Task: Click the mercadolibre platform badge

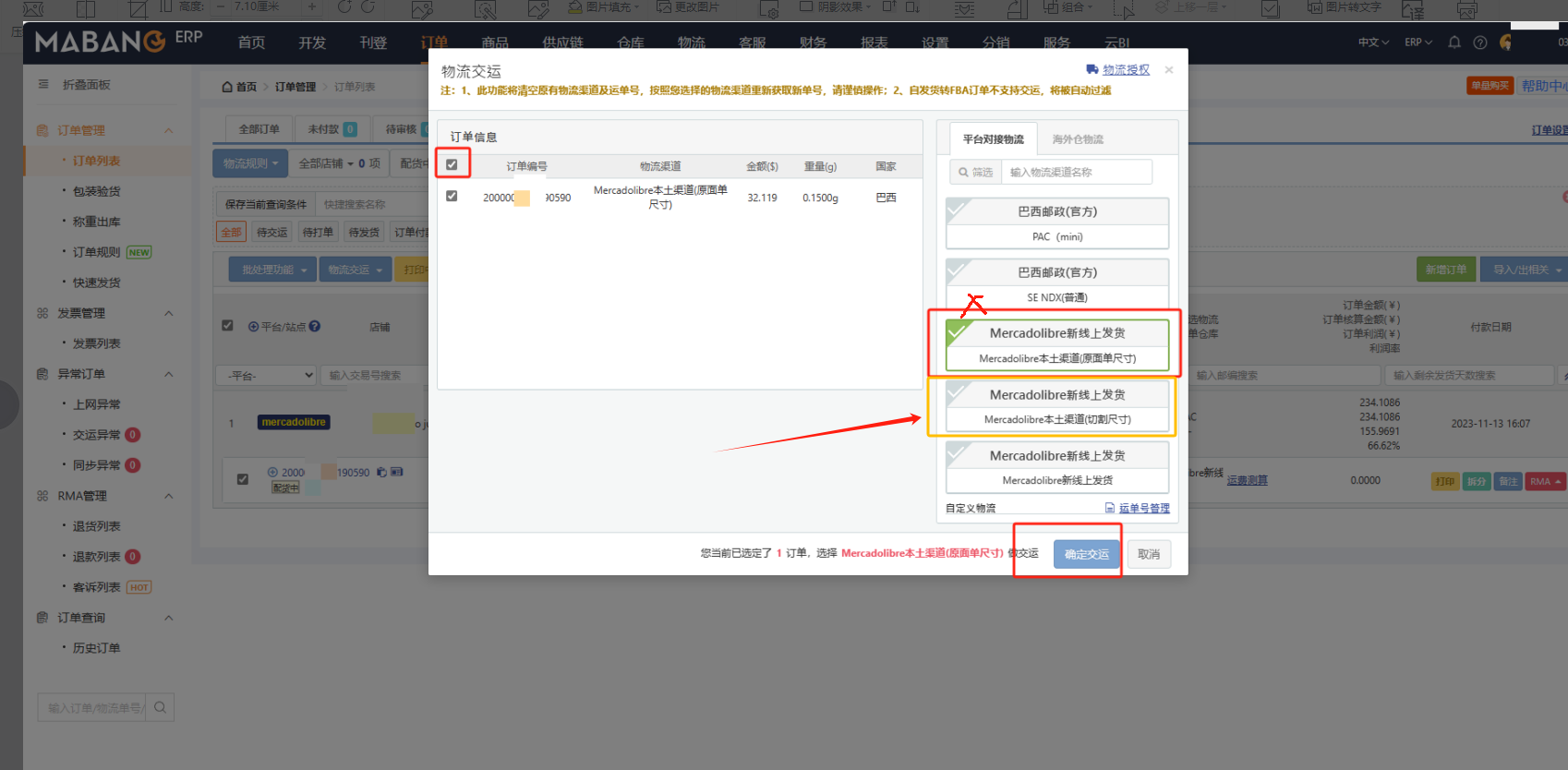Action: pyautogui.click(x=294, y=422)
